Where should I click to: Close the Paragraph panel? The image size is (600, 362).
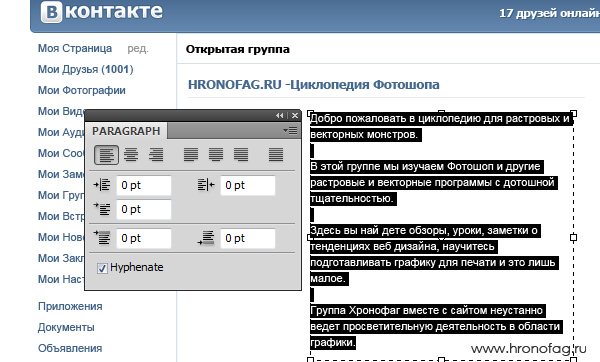pyautogui.click(x=295, y=116)
